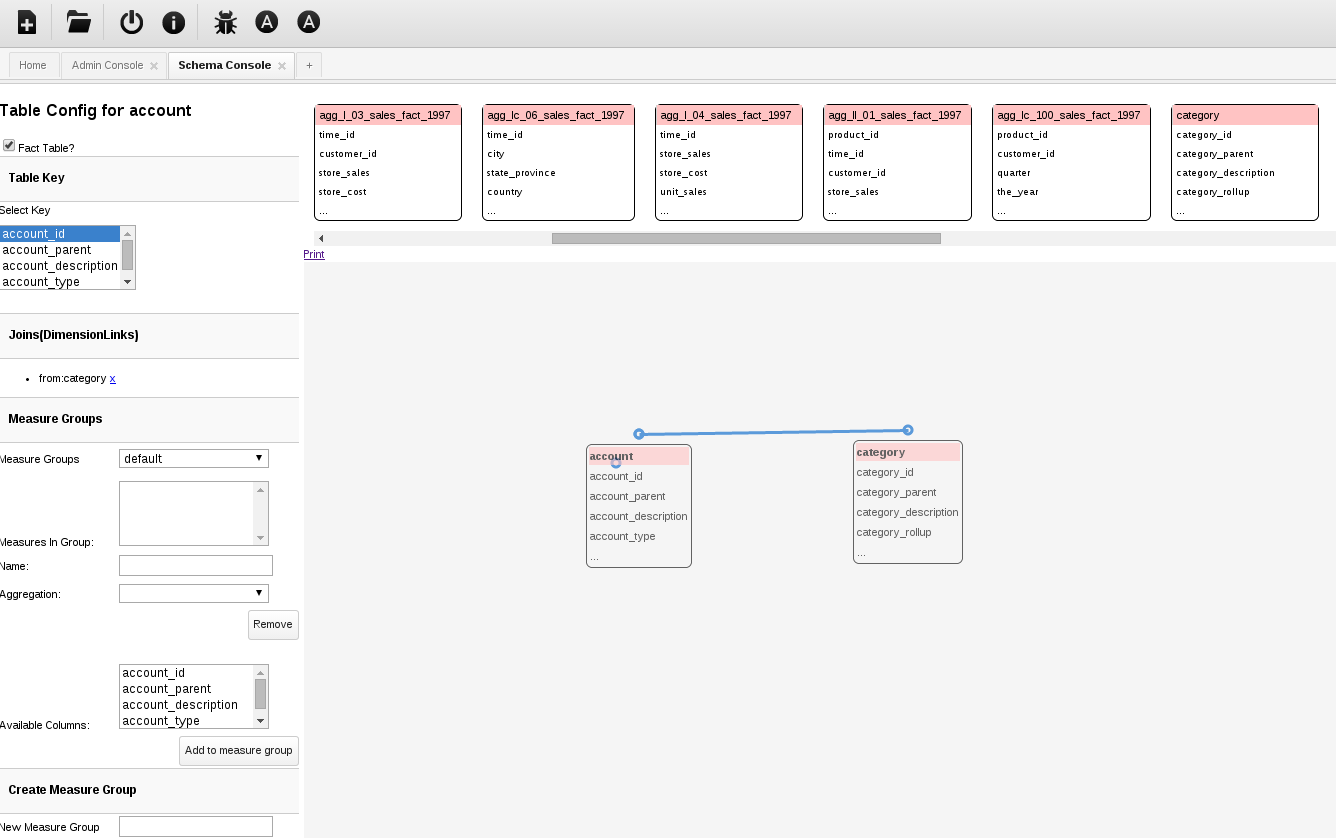The width and height of the screenshot is (1336, 838).
Task: Select account_description in Select Key list
Action: coord(60,266)
